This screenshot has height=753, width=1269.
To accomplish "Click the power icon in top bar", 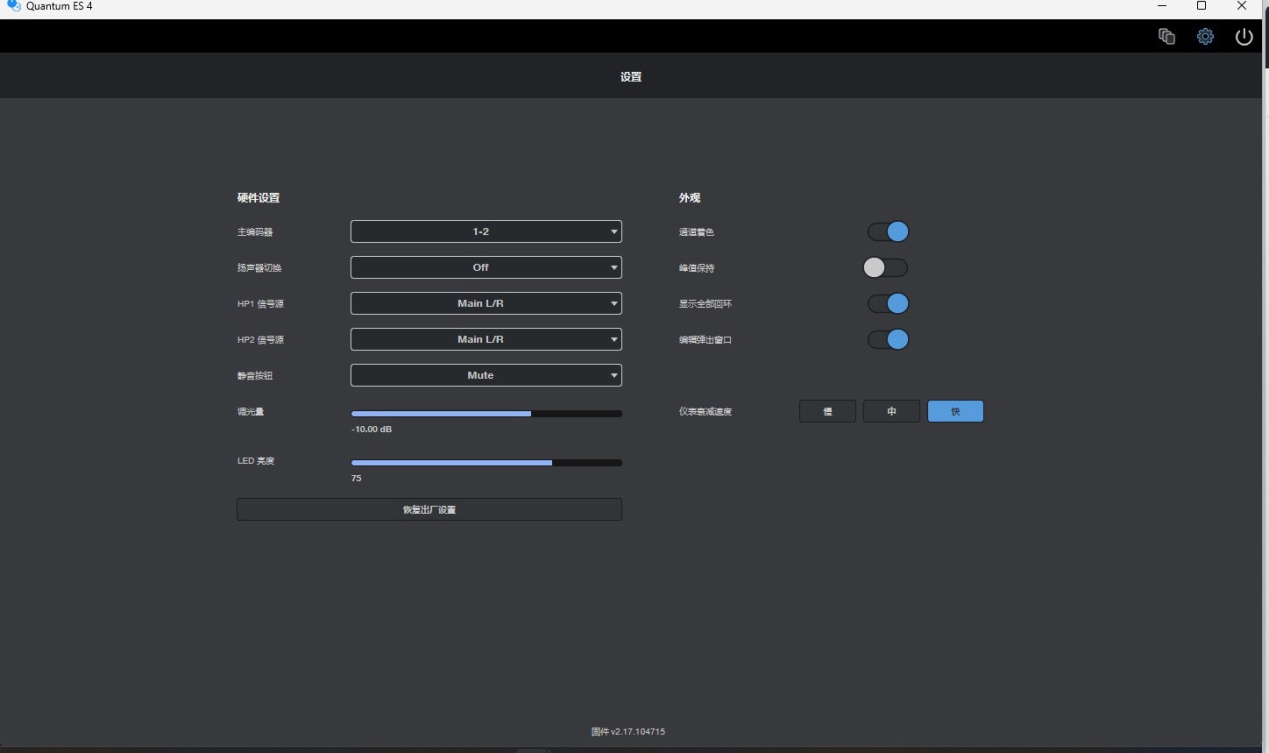I will pos(1244,37).
